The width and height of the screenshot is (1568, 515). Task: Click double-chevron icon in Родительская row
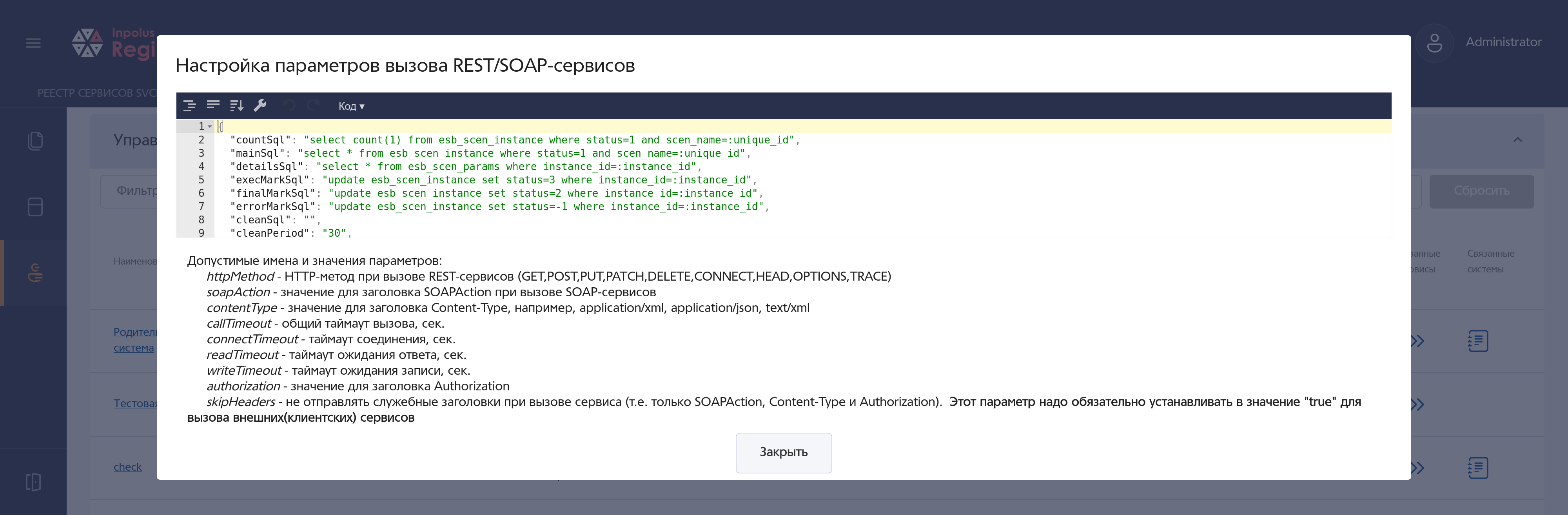point(1417,341)
